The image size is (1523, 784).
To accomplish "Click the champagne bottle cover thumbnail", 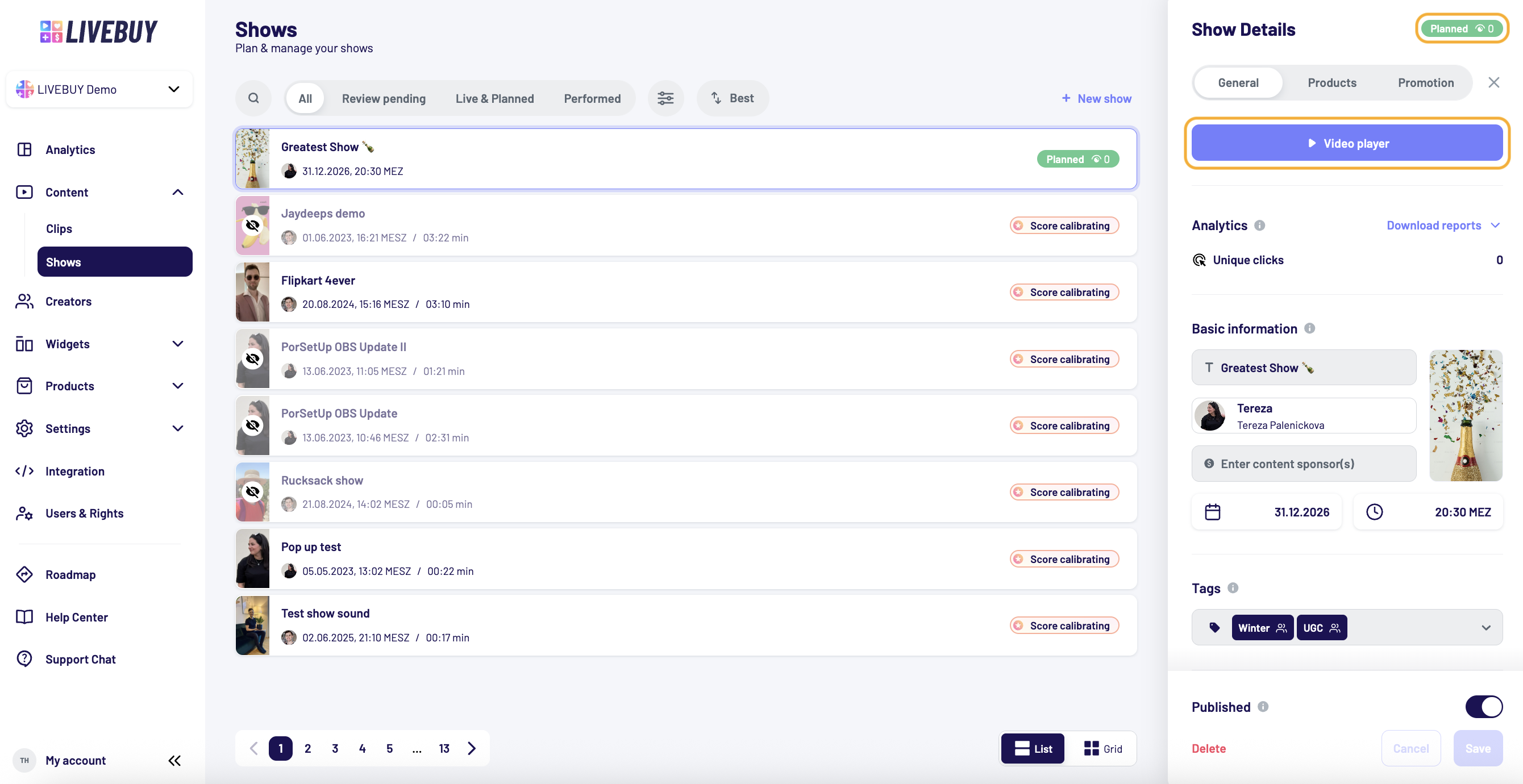I will click(1466, 415).
